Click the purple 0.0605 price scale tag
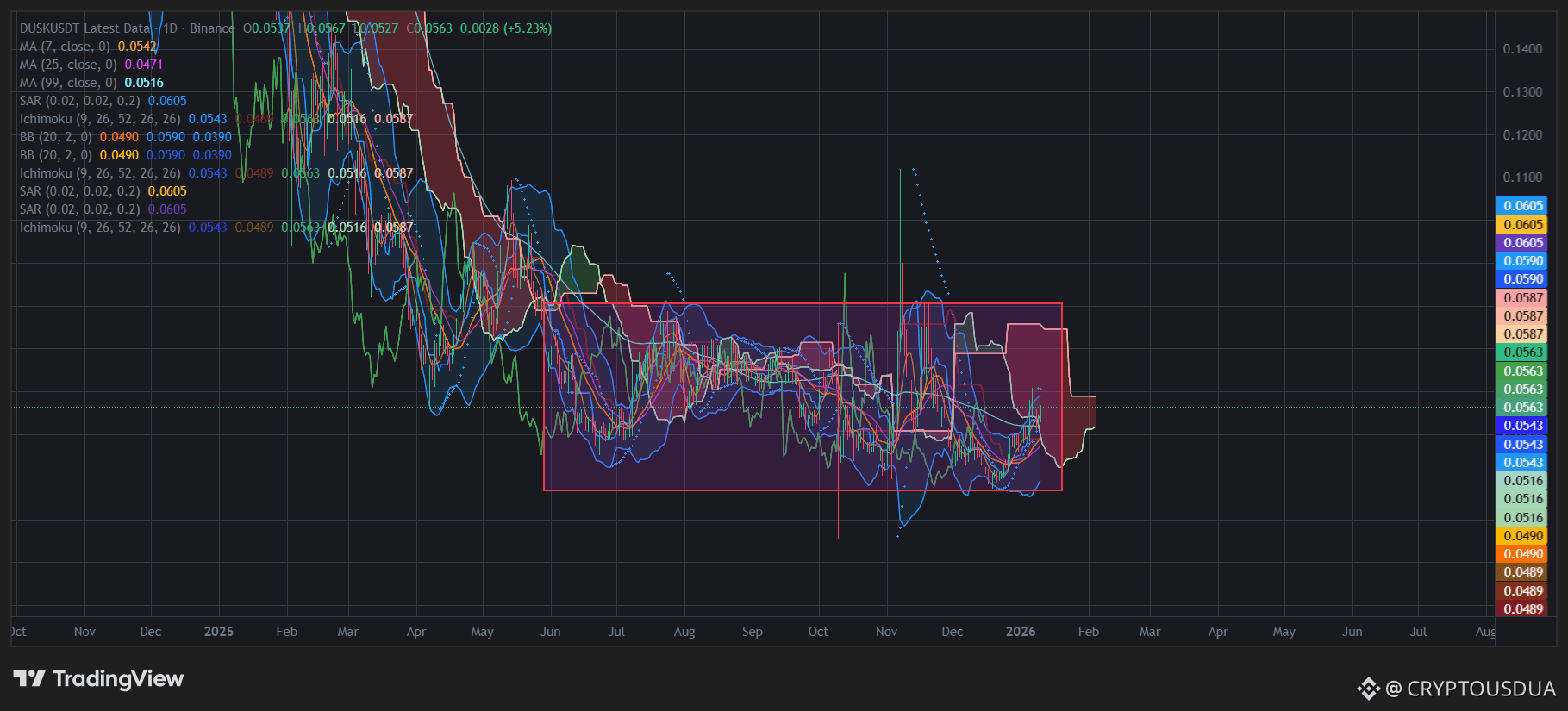1568x711 pixels. (x=1521, y=243)
